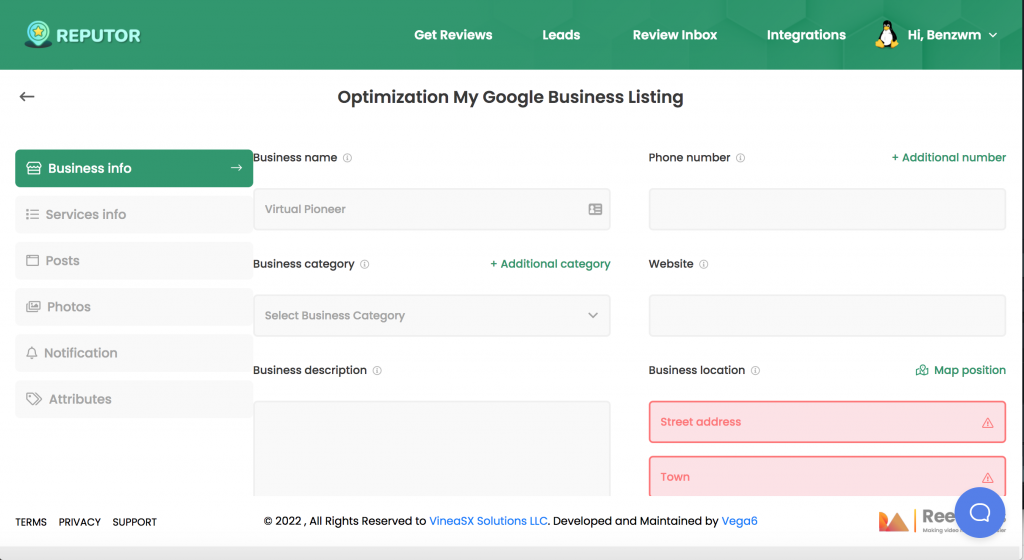This screenshot has width=1024, height=560.
Task: Click the back arrow icon
Action: click(x=27, y=97)
